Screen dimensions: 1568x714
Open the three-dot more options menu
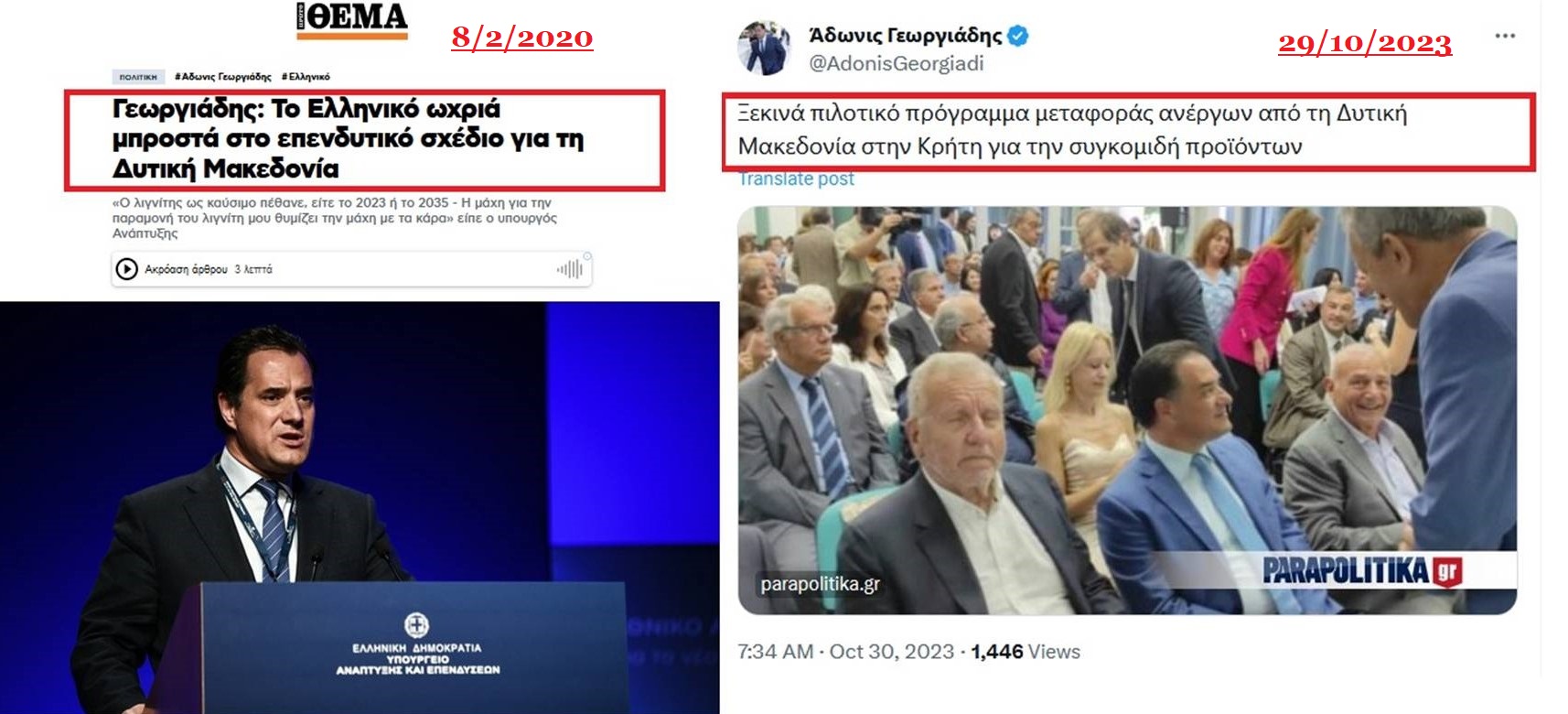tap(1505, 36)
